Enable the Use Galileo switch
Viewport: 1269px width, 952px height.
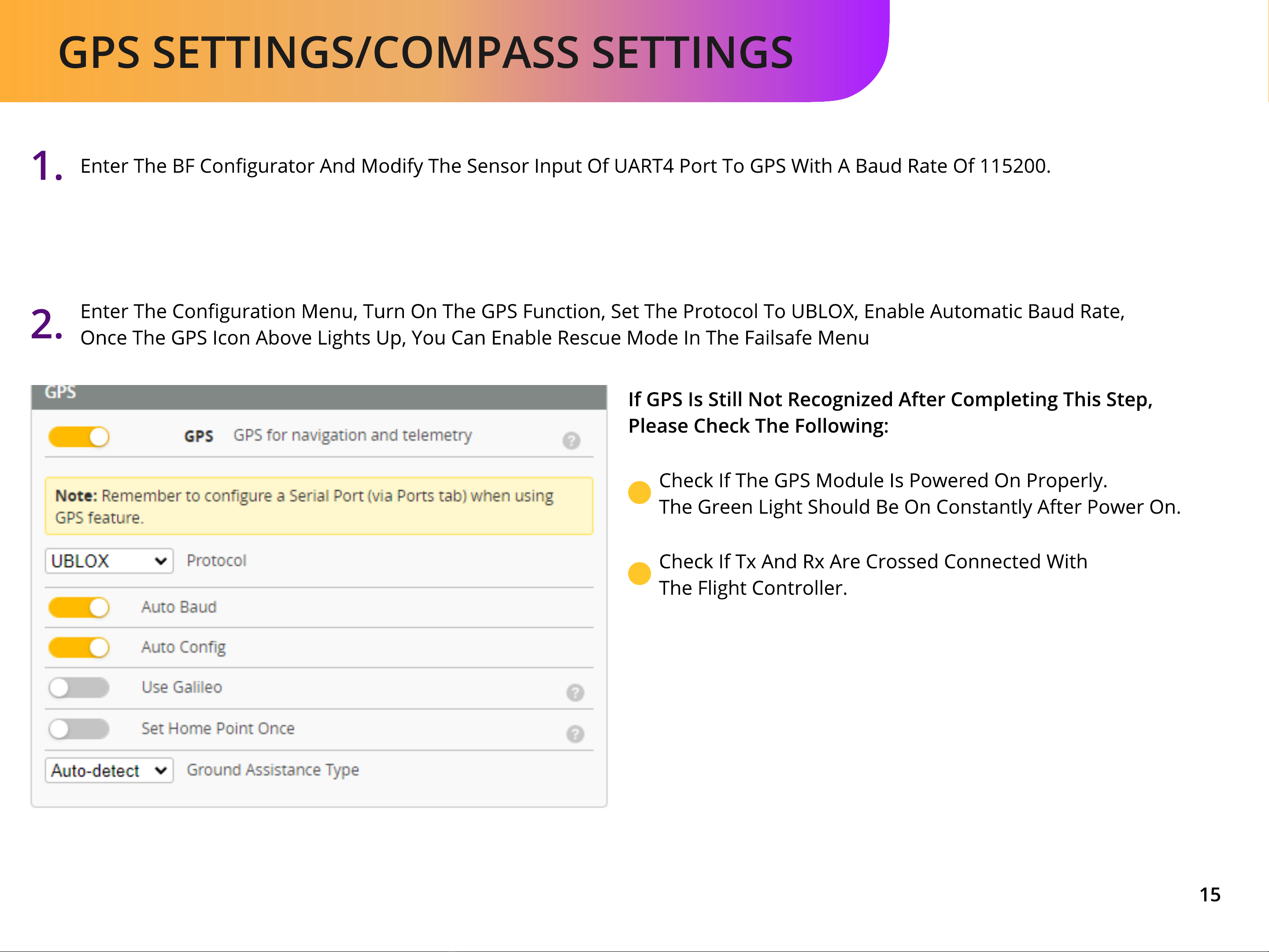(79, 688)
